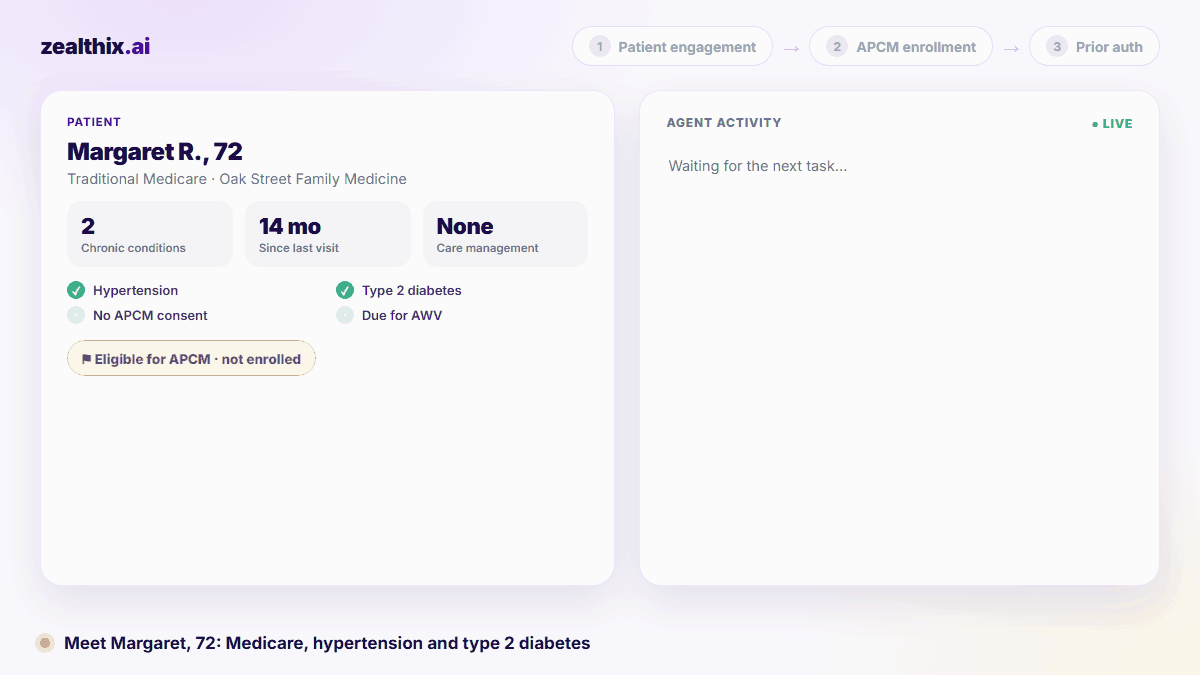
Task: Click the patient name Margaret R., 72
Action: (x=155, y=152)
